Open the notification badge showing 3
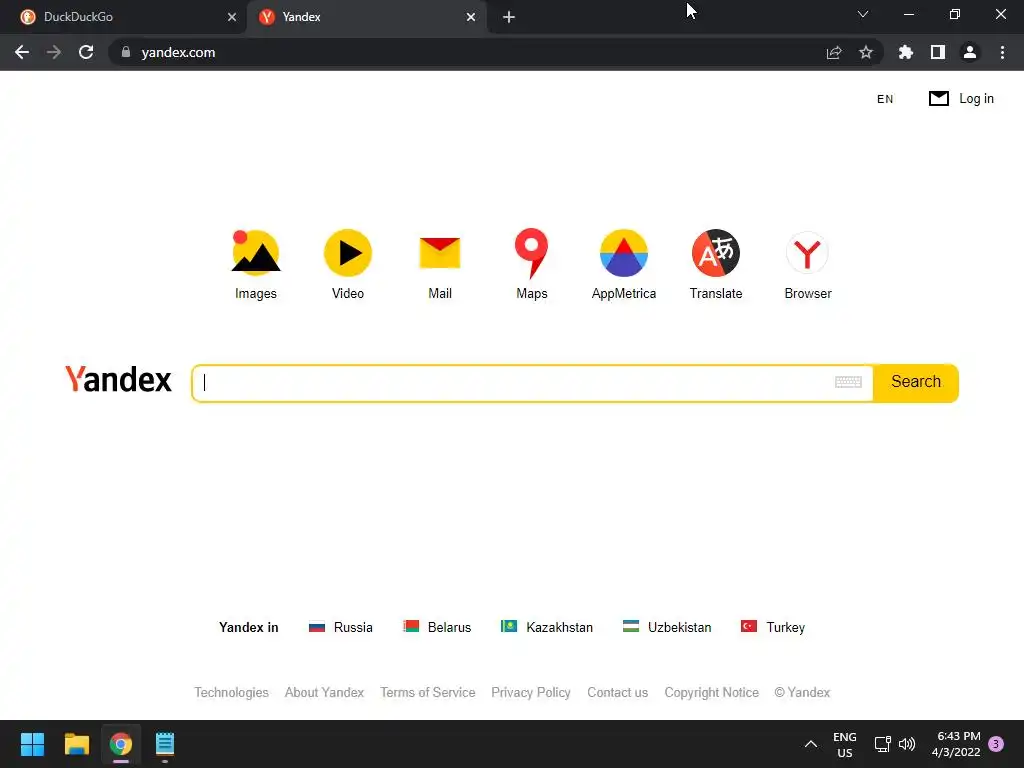This screenshot has height=768, width=1024. (996, 744)
